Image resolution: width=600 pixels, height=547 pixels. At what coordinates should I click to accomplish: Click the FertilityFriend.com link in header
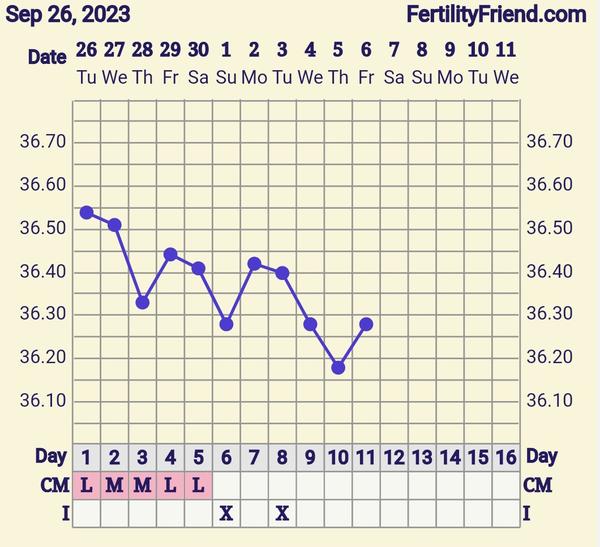pyautogui.click(x=496, y=15)
